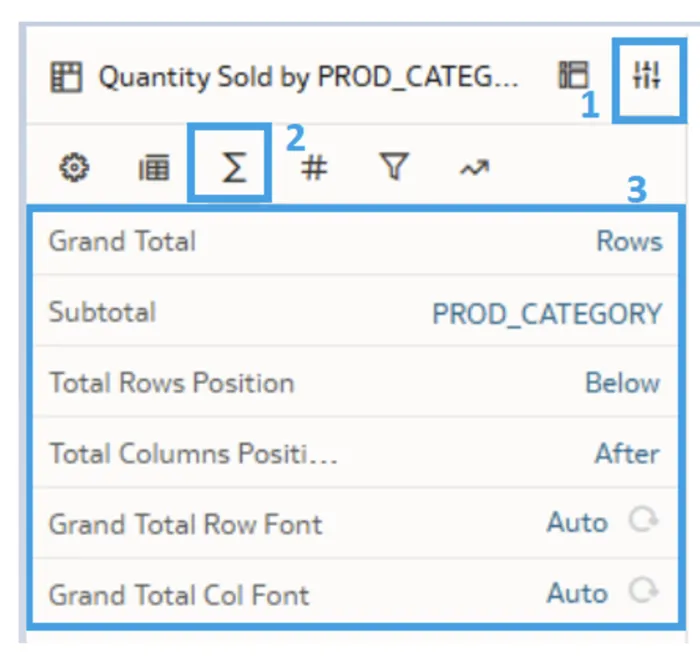
Task: Switch to the Edge Labels table tab
Action: click(153, 168)
